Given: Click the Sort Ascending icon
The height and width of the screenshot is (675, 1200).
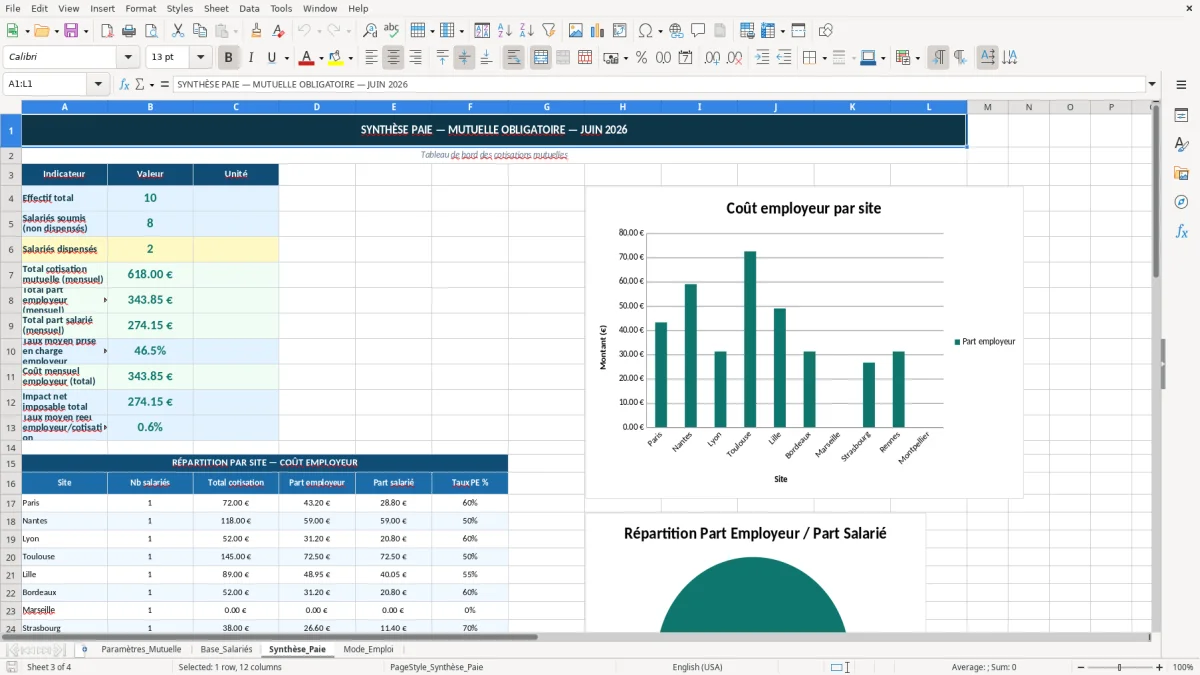Looking at the screenshot, I should 506,31.
